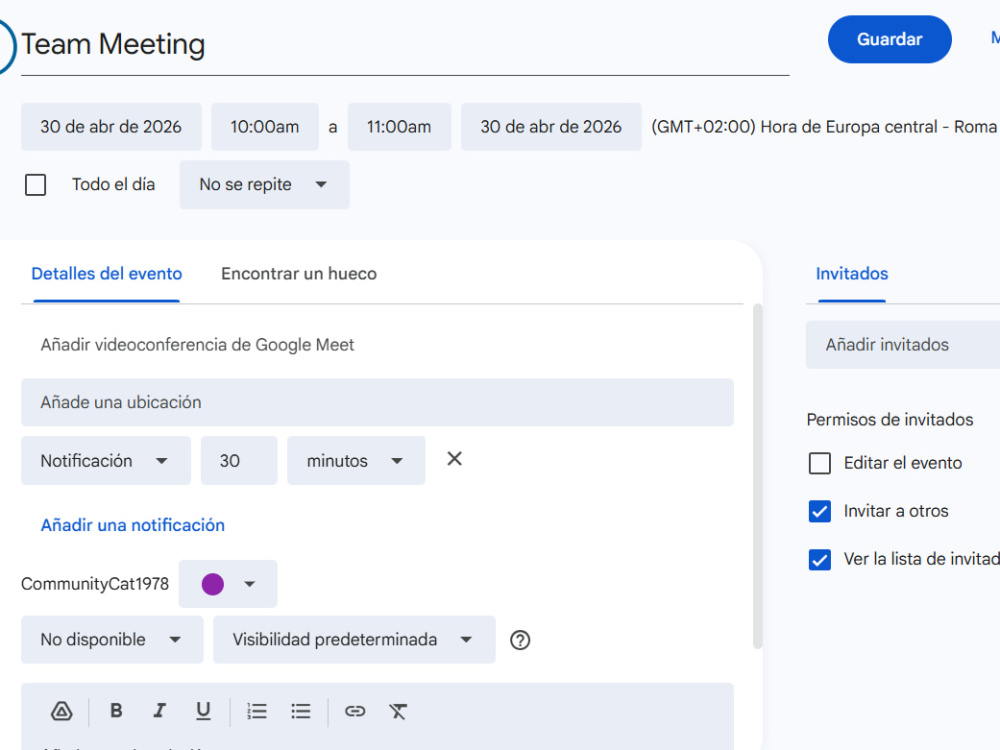Open the No se repite dropdown
The height and width of the screenshot is (750, 1000).
[x=264, y=185]
